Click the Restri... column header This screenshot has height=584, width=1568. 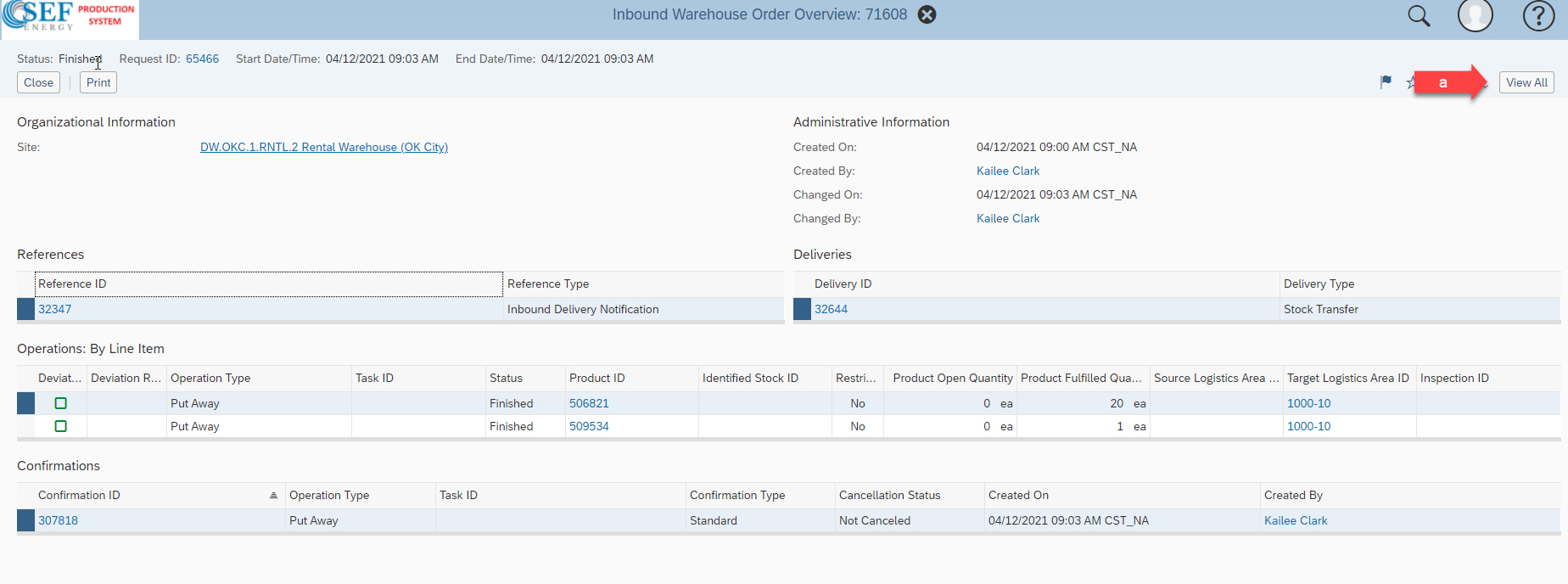[858, 378]
